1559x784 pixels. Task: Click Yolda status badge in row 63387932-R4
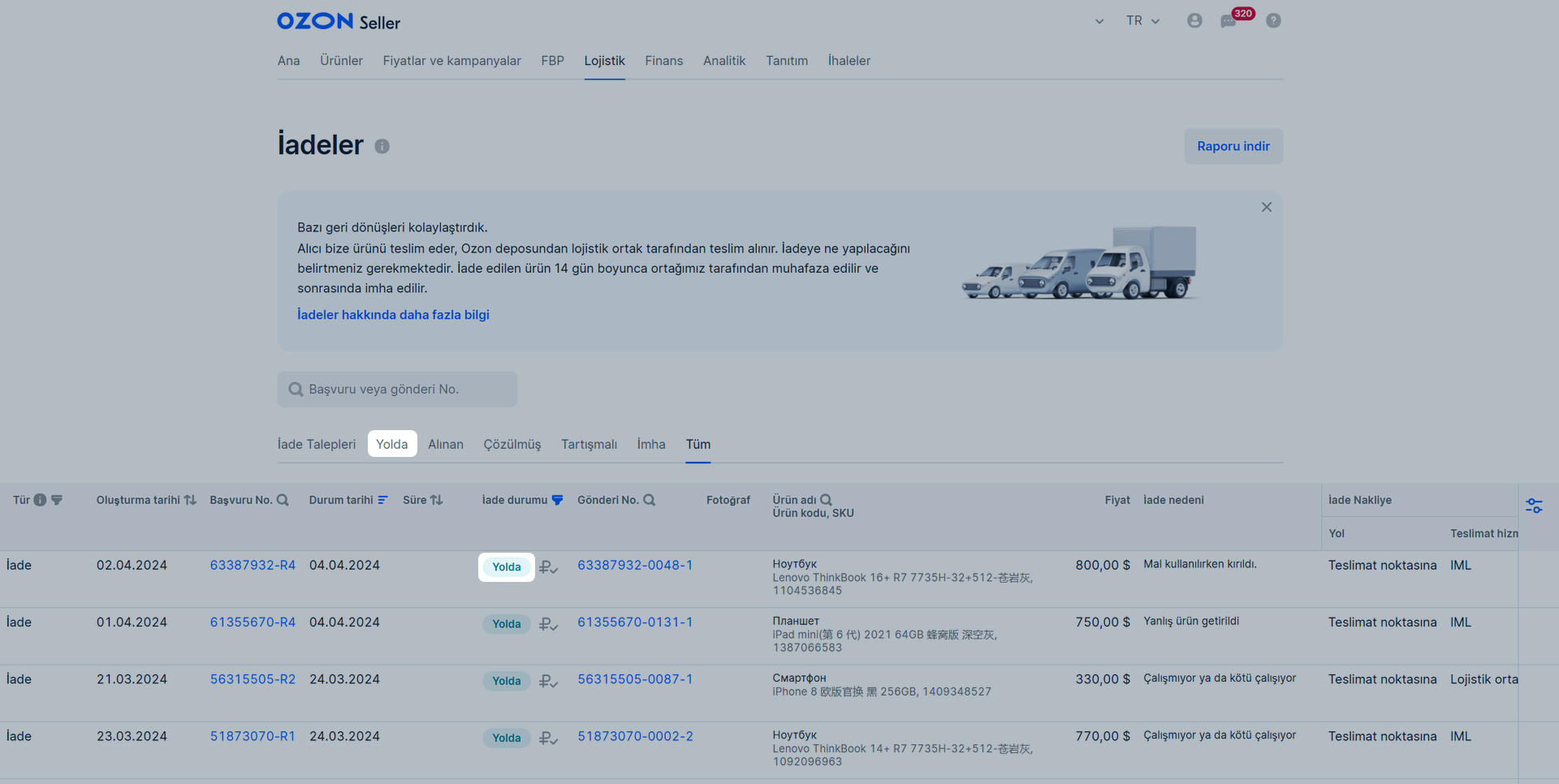click(x=507, y=567)
